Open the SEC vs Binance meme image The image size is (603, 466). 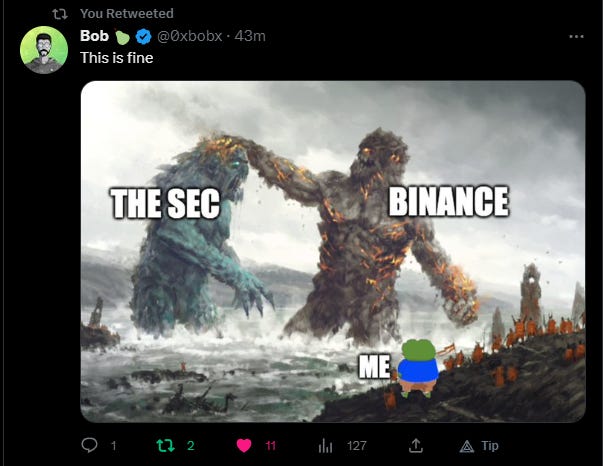[333, 251]
